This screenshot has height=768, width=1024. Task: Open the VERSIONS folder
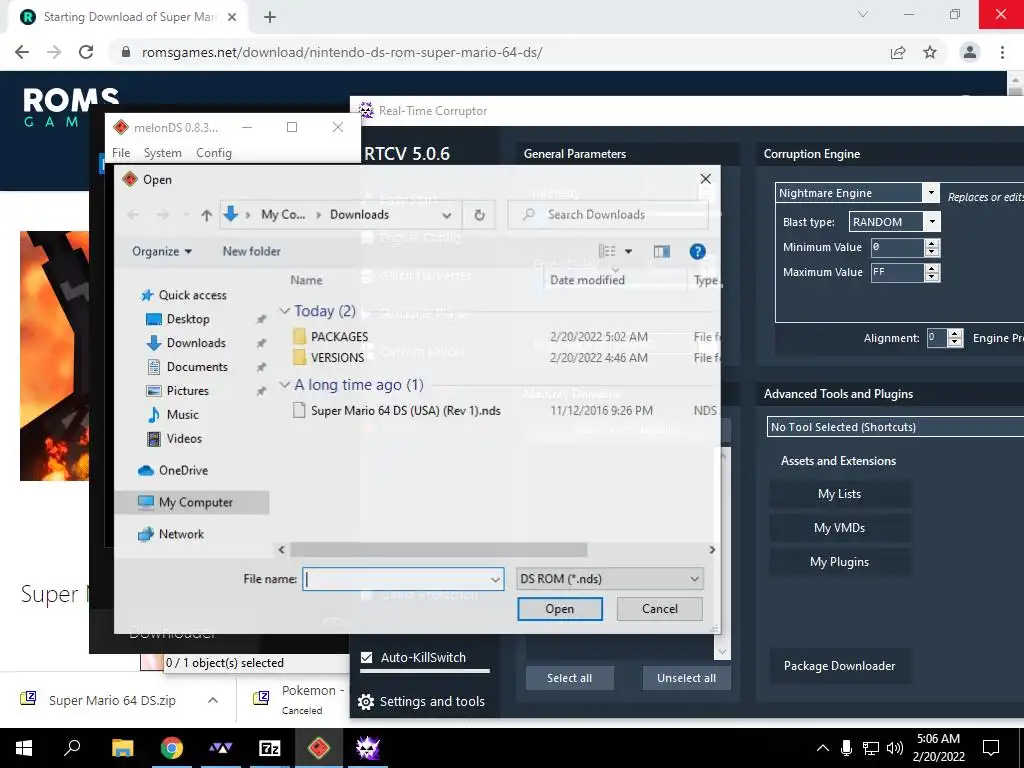337,357
